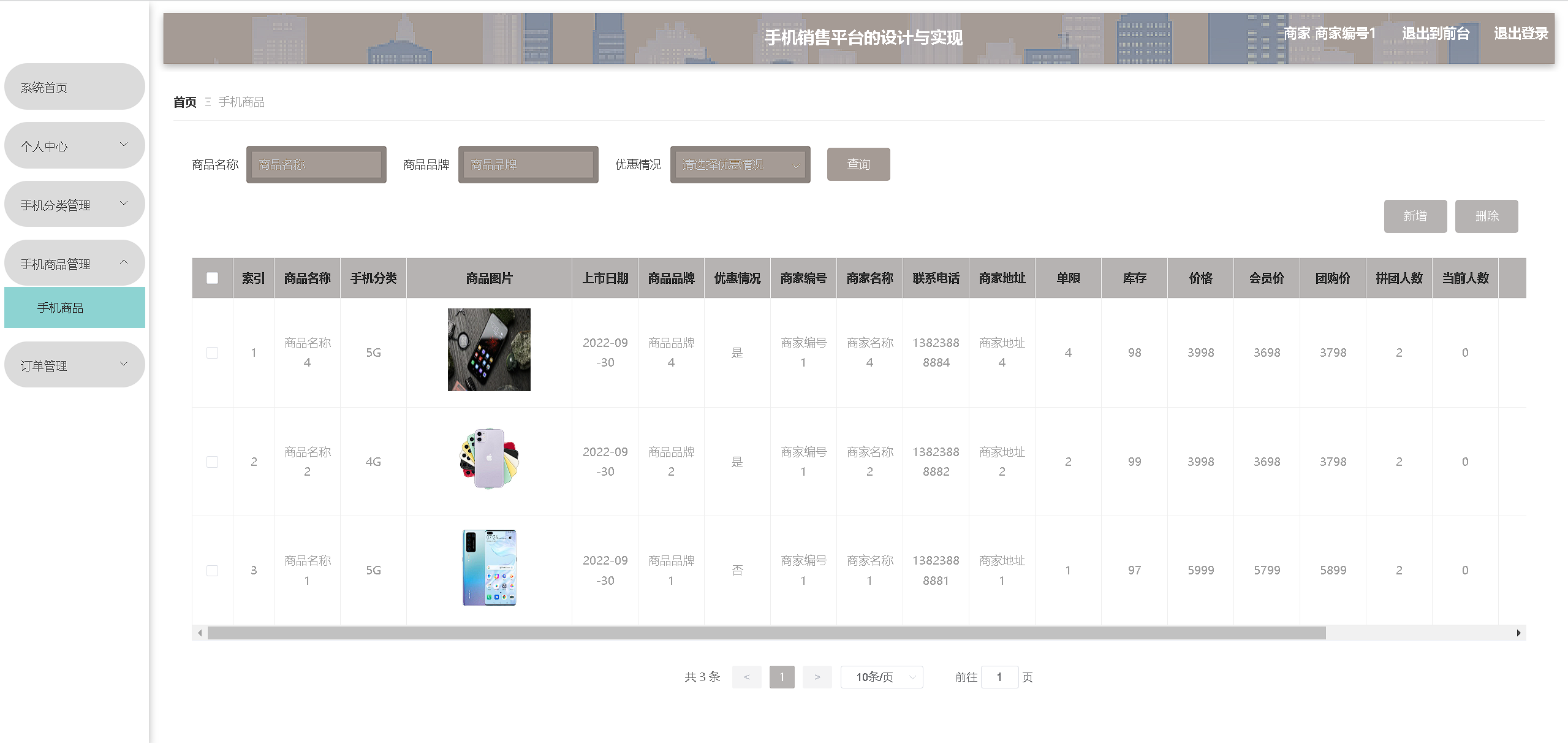Toggle the select-all checkbox in the table header

coord(213,278)
